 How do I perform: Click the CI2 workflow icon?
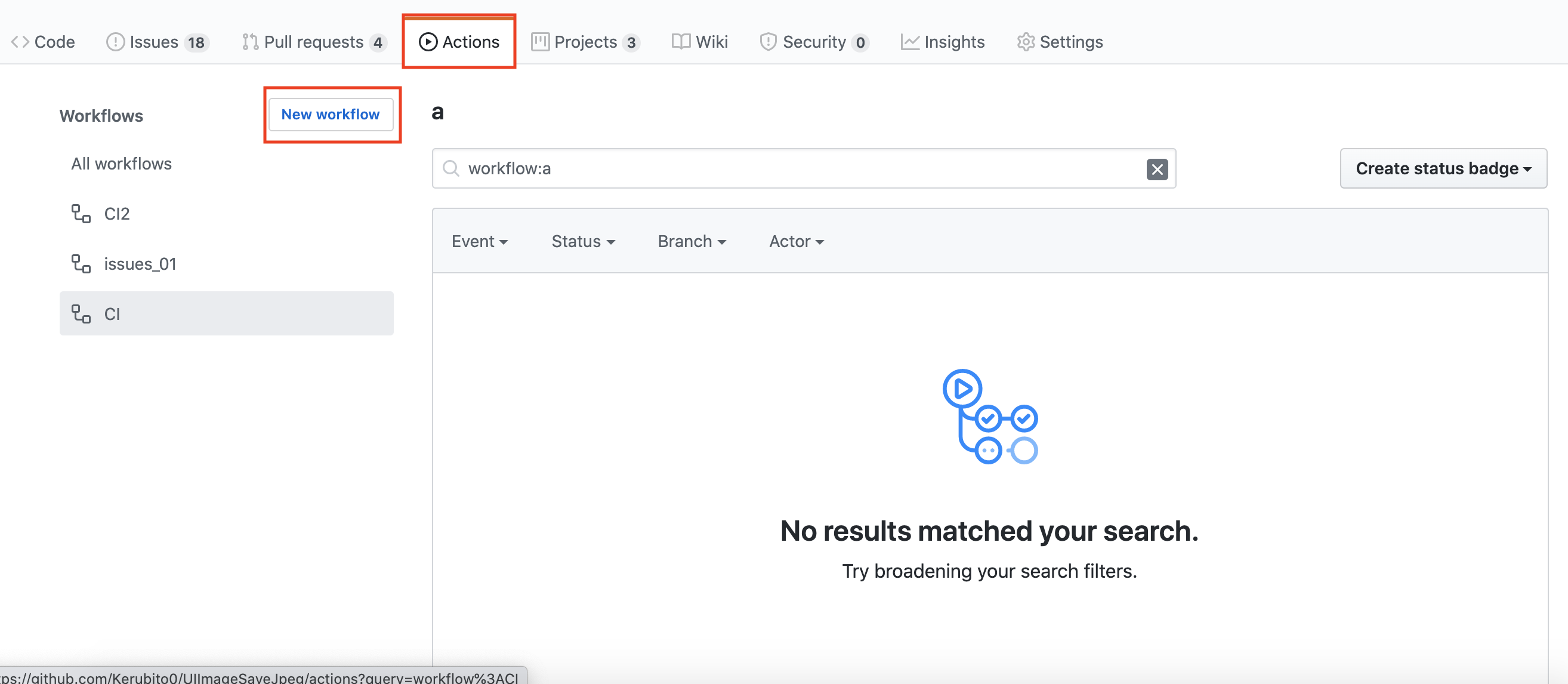pos(81,214)
